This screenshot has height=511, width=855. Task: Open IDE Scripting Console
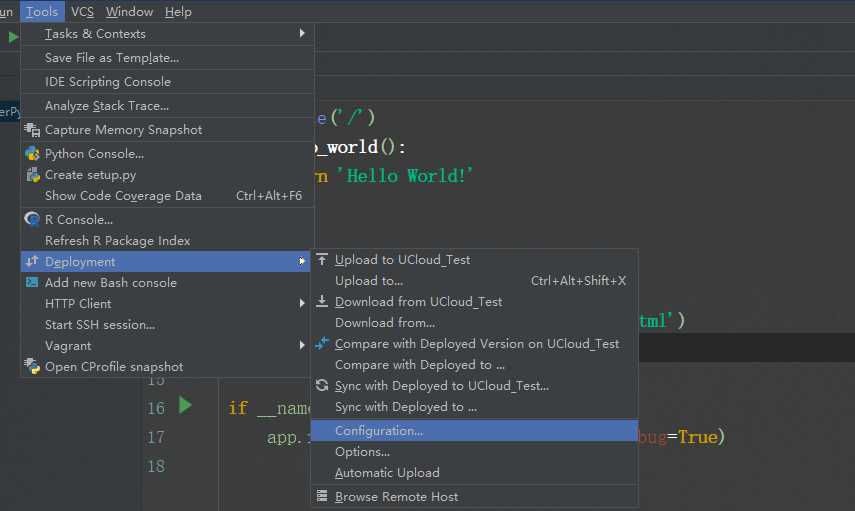click(x=167, y=82)
